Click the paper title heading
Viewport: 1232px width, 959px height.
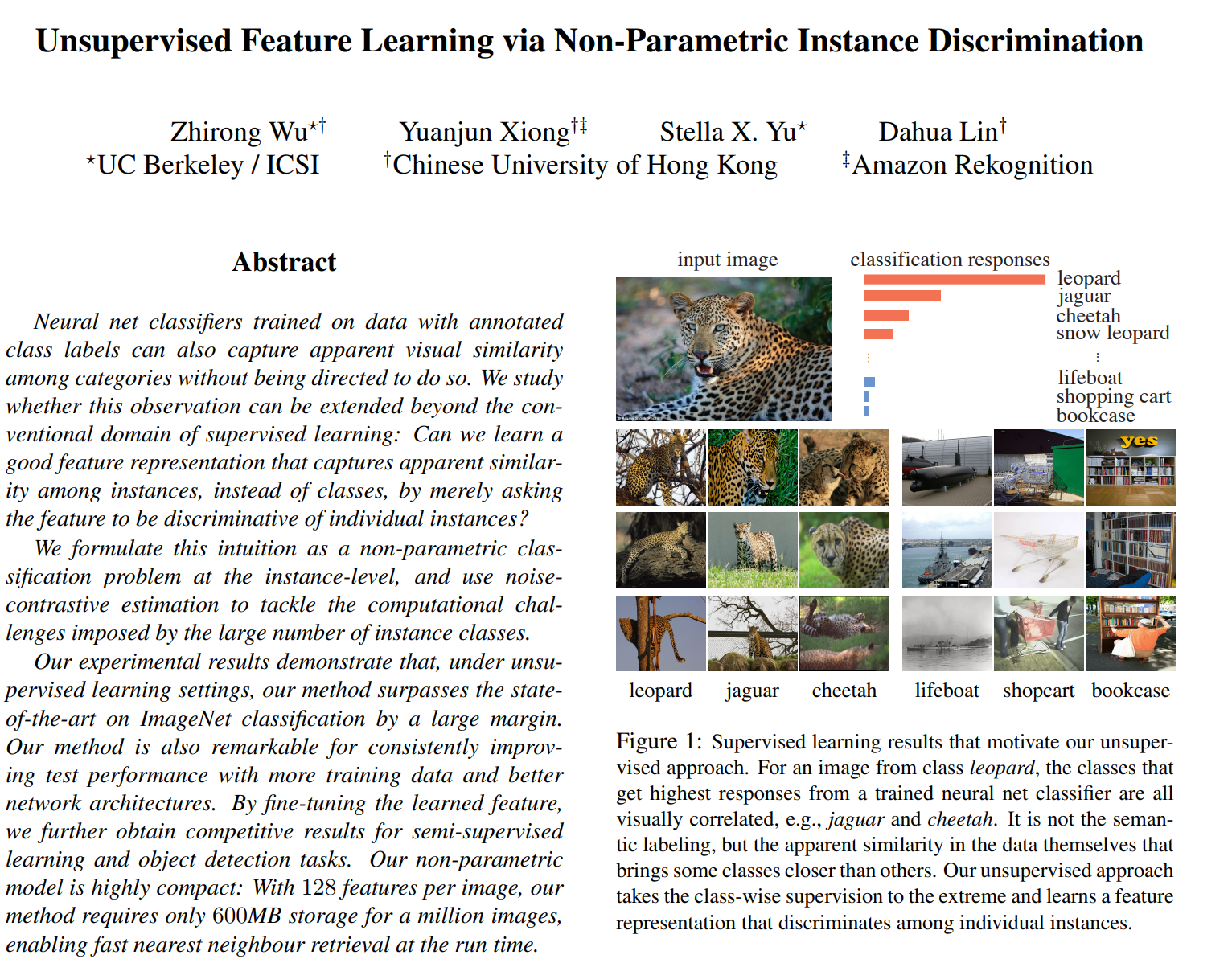tap(589, 41)
